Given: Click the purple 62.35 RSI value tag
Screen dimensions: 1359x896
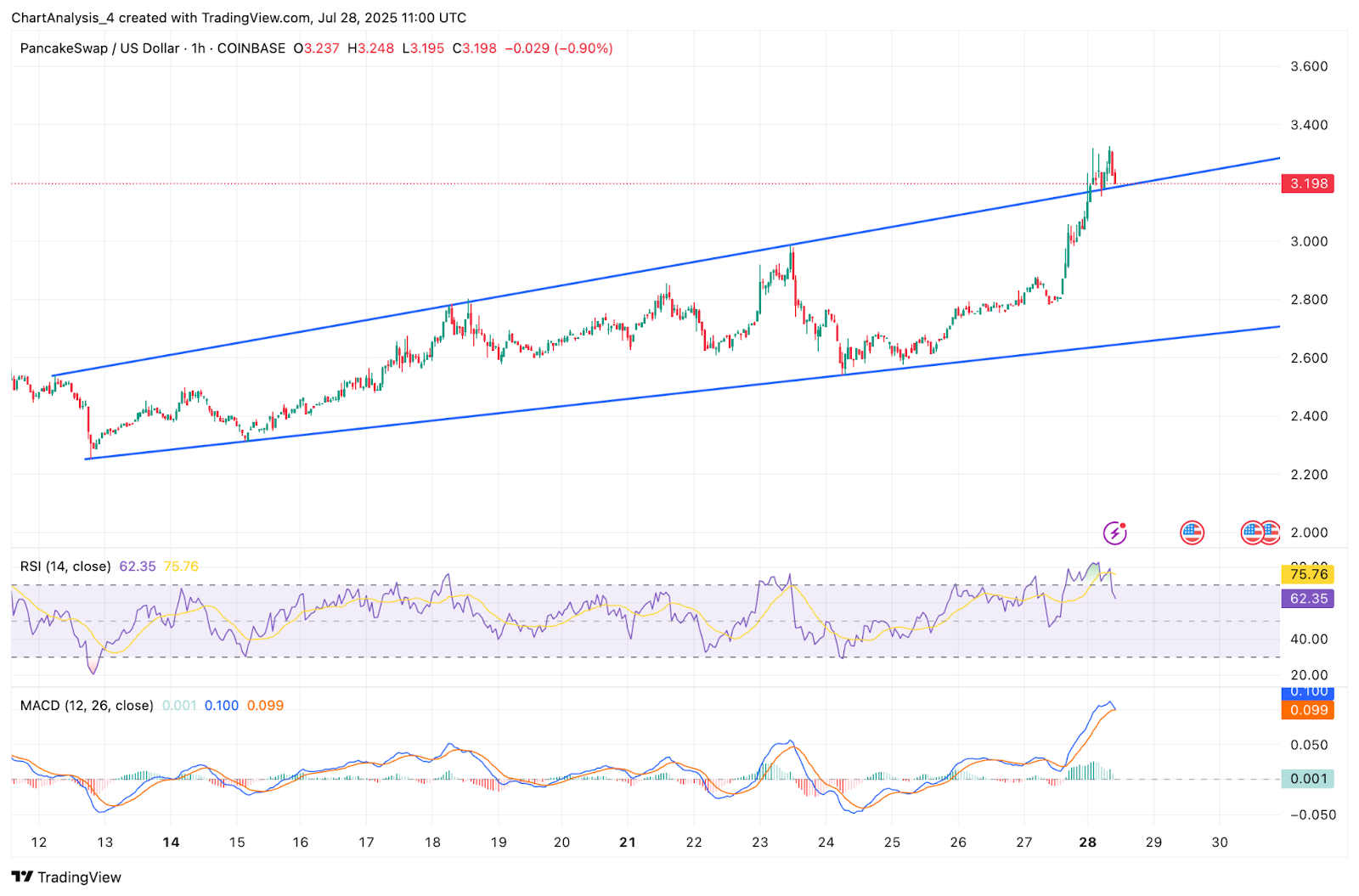Looking at the screenshot, I should click(1307, 599).
